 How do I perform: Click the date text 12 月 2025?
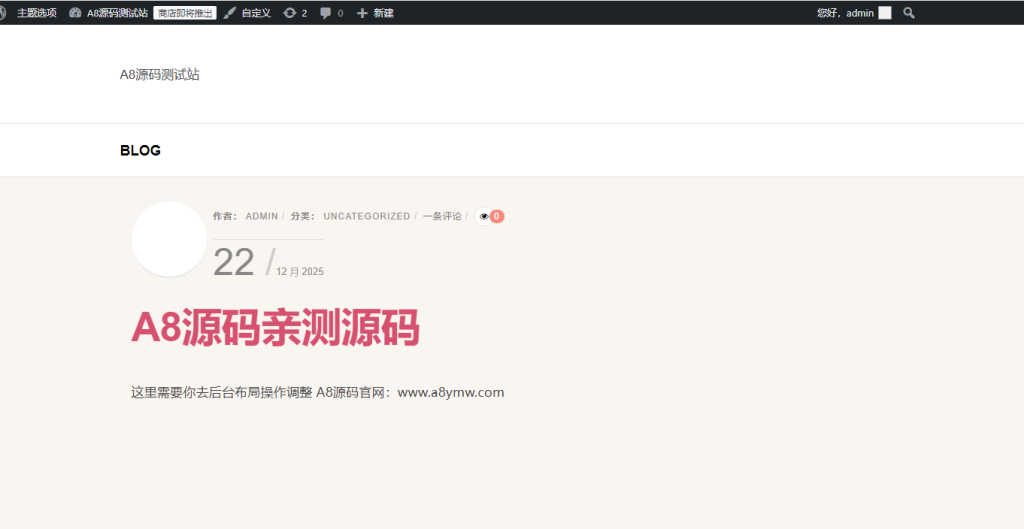pyautogui.click(x=300, y=272)
